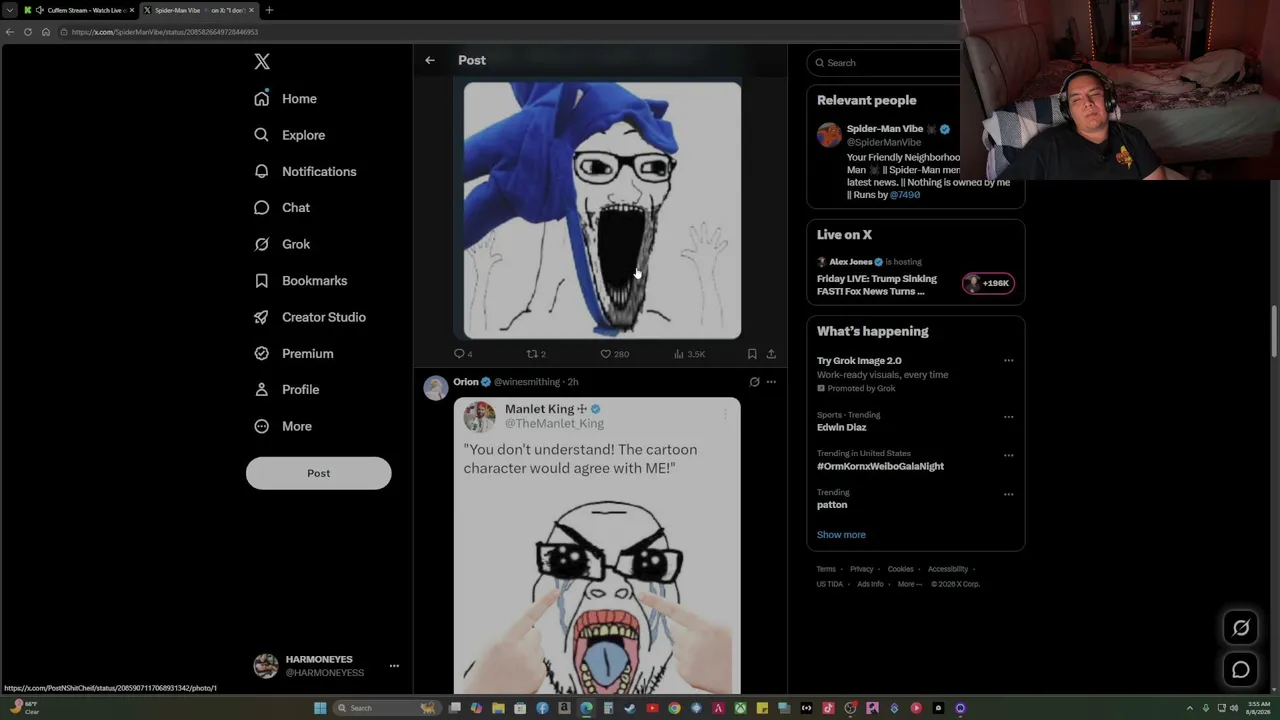Open the @winesmithing handle link
The image size is (1280, 720).
(x=527, y=382)
